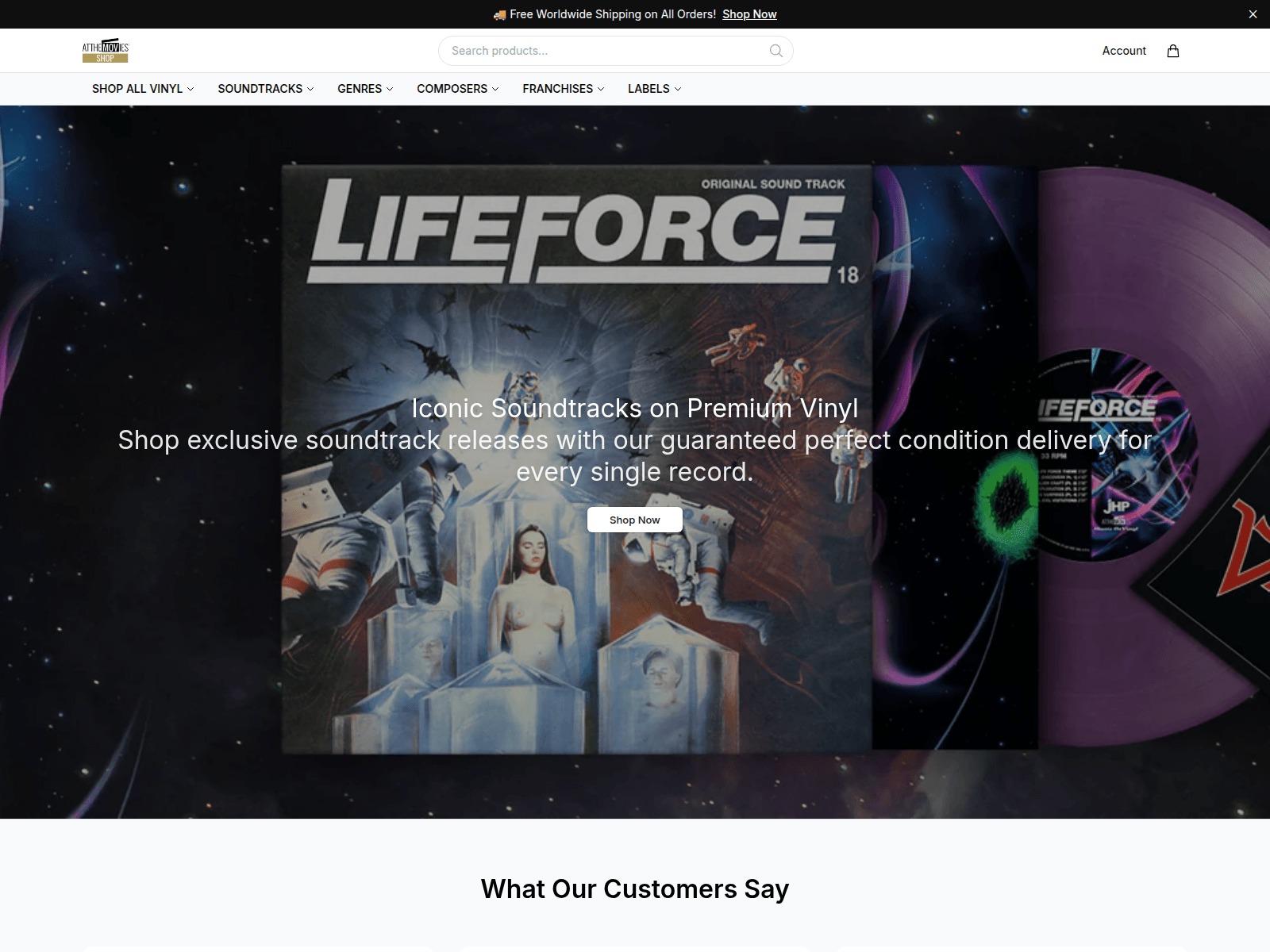Screen dimensions: 1270x952
Task: Expand the Soundtracks menu
Action: click(266, 89)
